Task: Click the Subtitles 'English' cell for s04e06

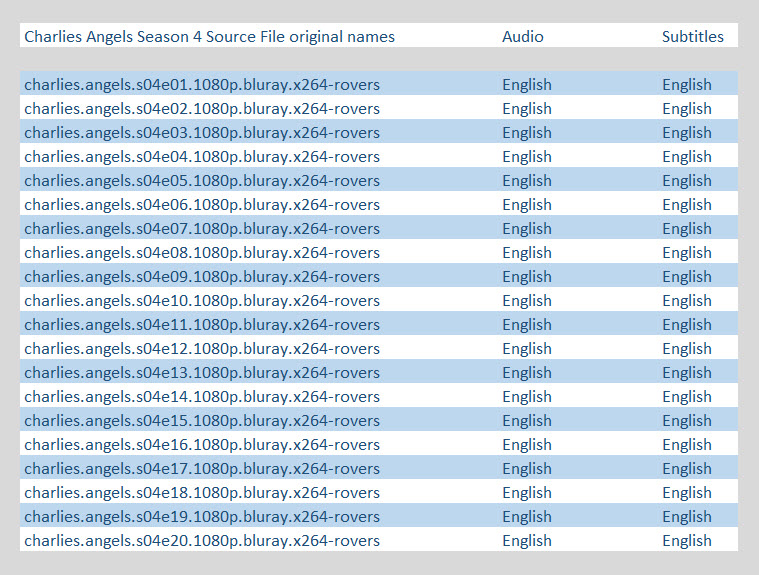Action: point(687,204)
